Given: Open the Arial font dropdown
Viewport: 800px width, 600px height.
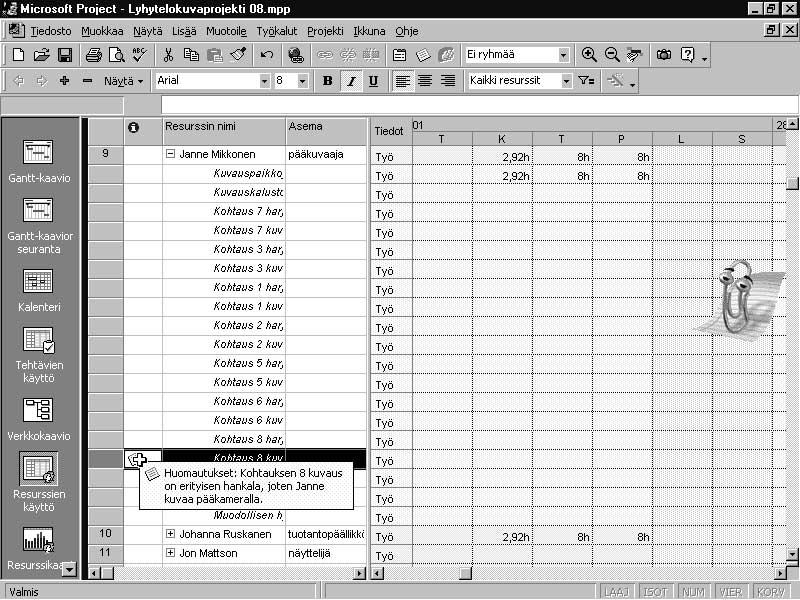Looking at the screenshot, I should [264, 81].
